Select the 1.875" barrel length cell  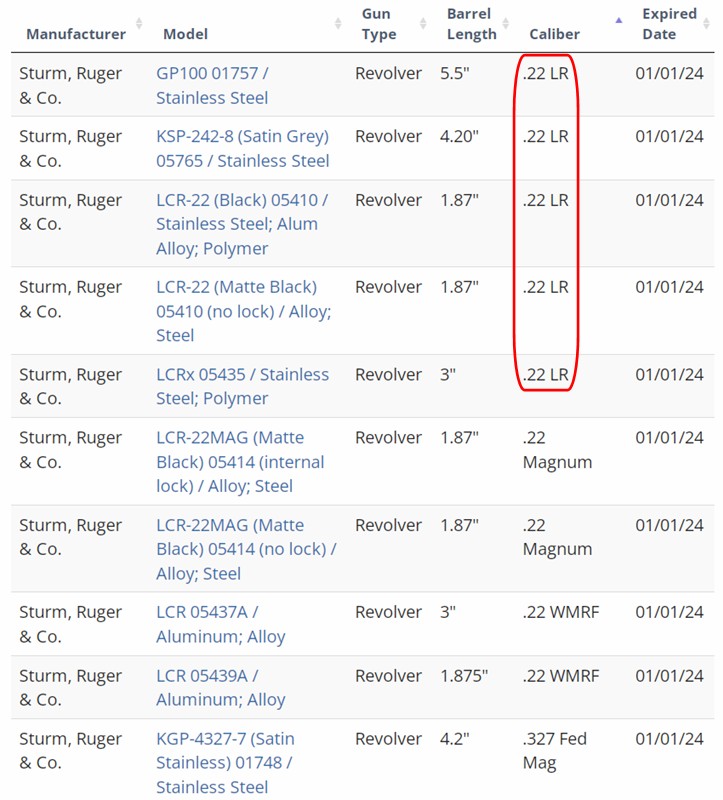464,675
